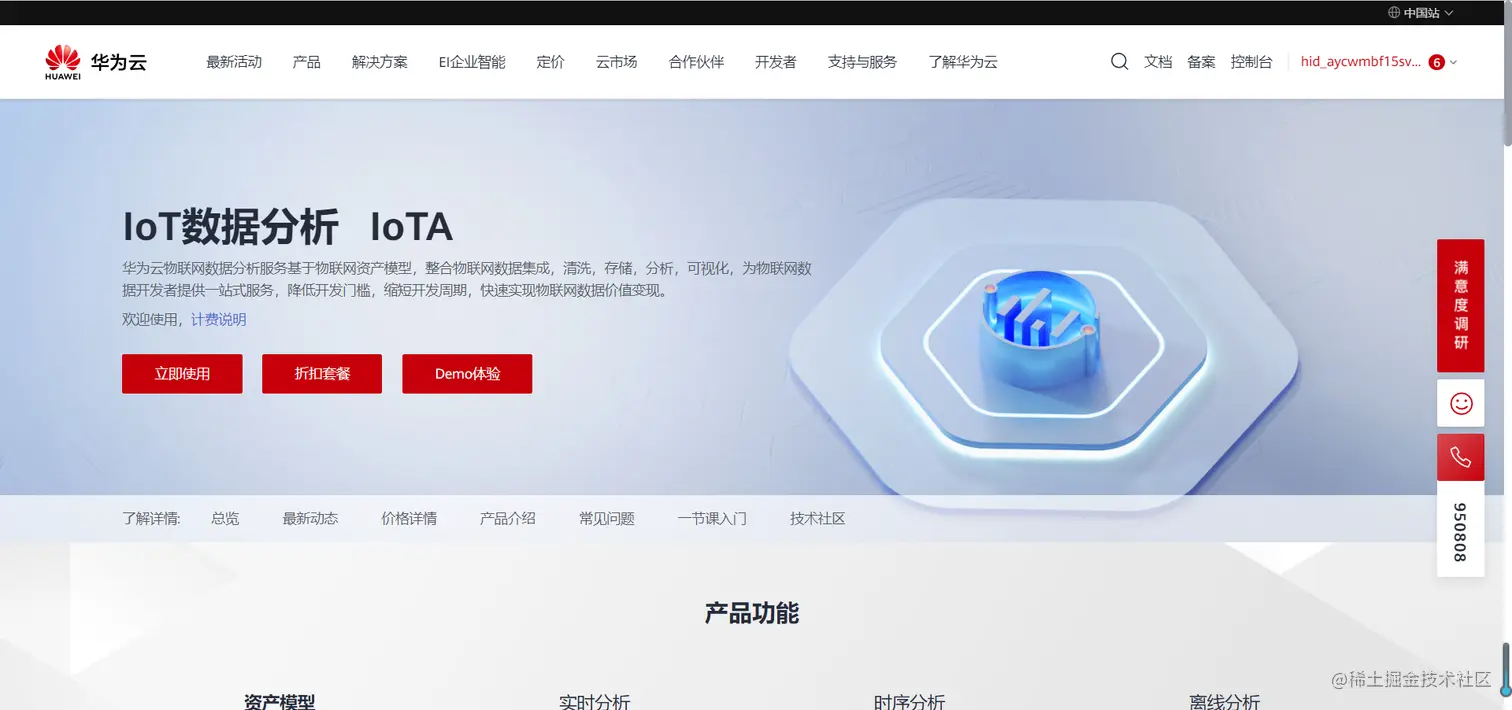Image resolution: width=1512 pixels, height=710 pixels.
Task: Open the 满意度调研 survey panel
Action: point(1460,305)
